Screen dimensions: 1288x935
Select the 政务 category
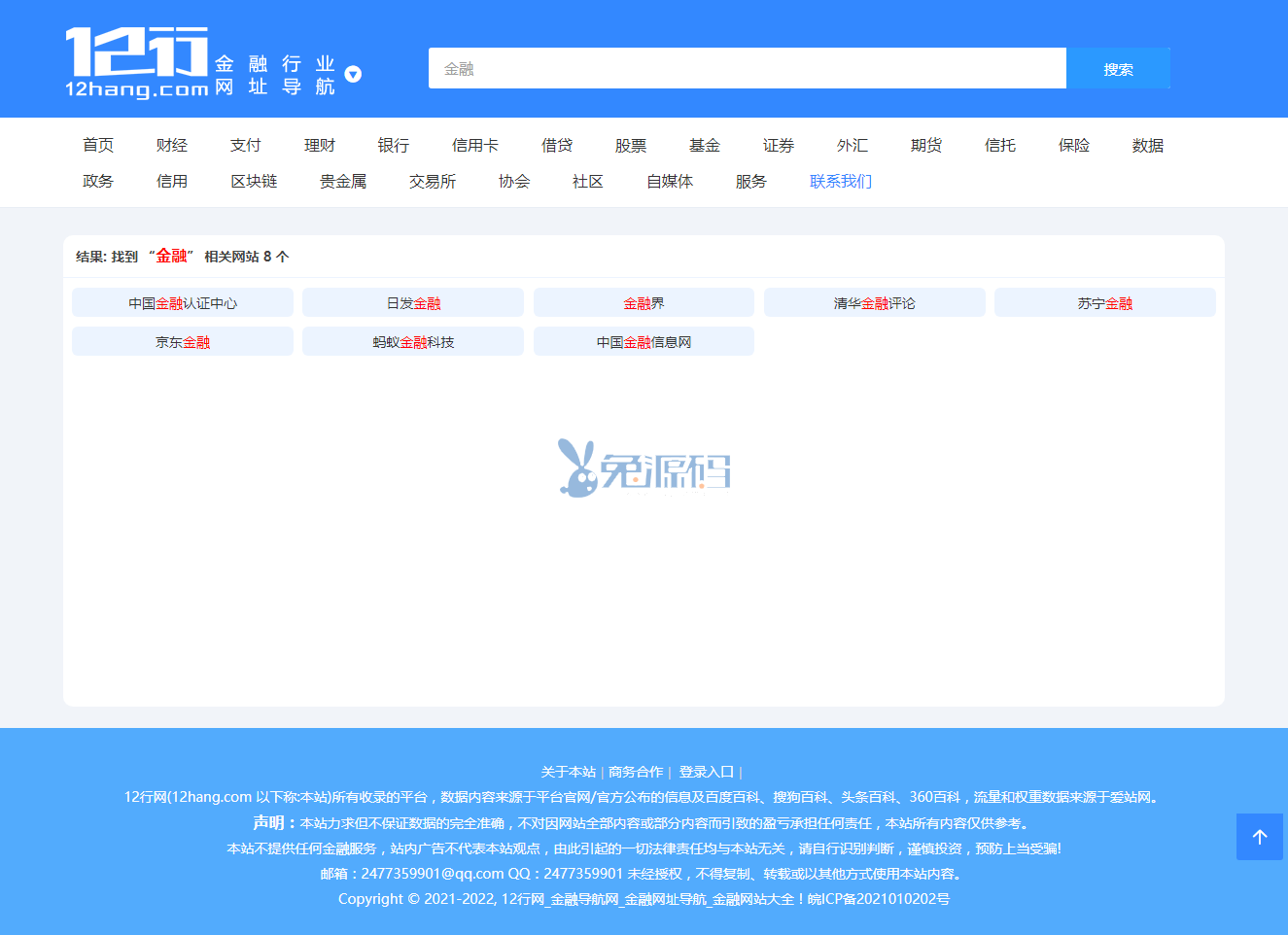98,181
